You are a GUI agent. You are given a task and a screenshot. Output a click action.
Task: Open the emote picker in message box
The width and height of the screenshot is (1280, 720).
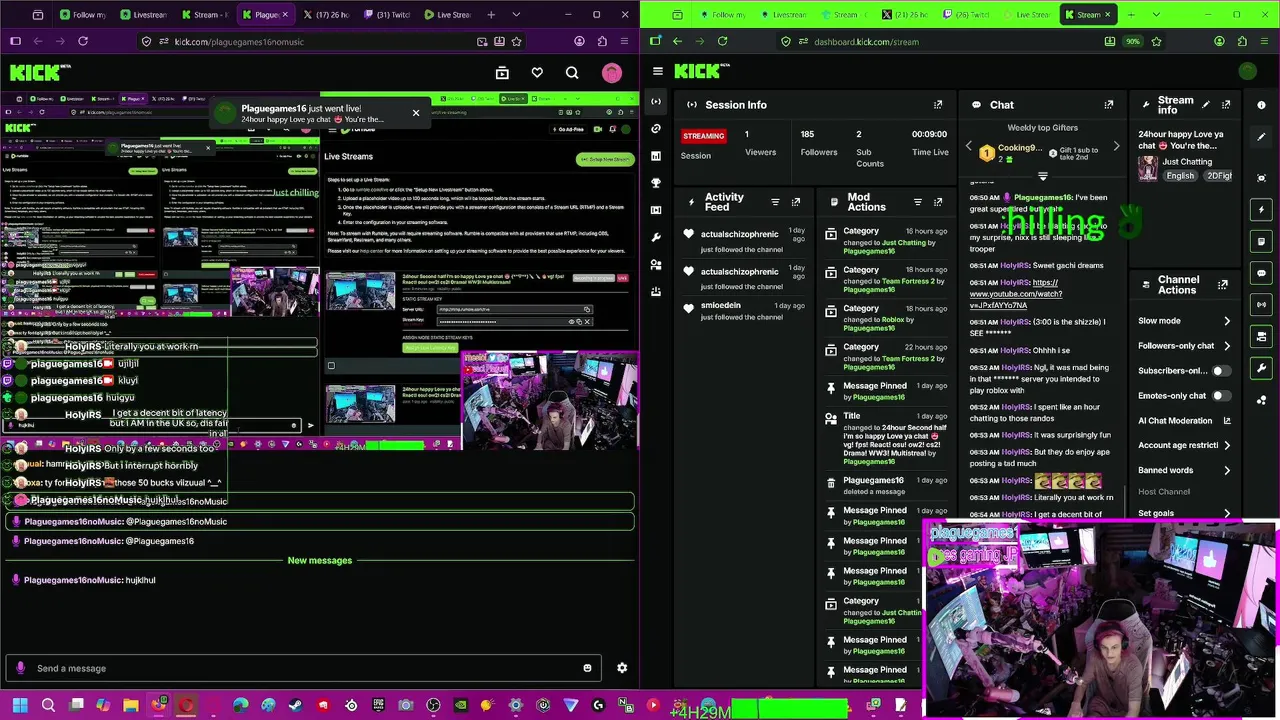point(587,668)
